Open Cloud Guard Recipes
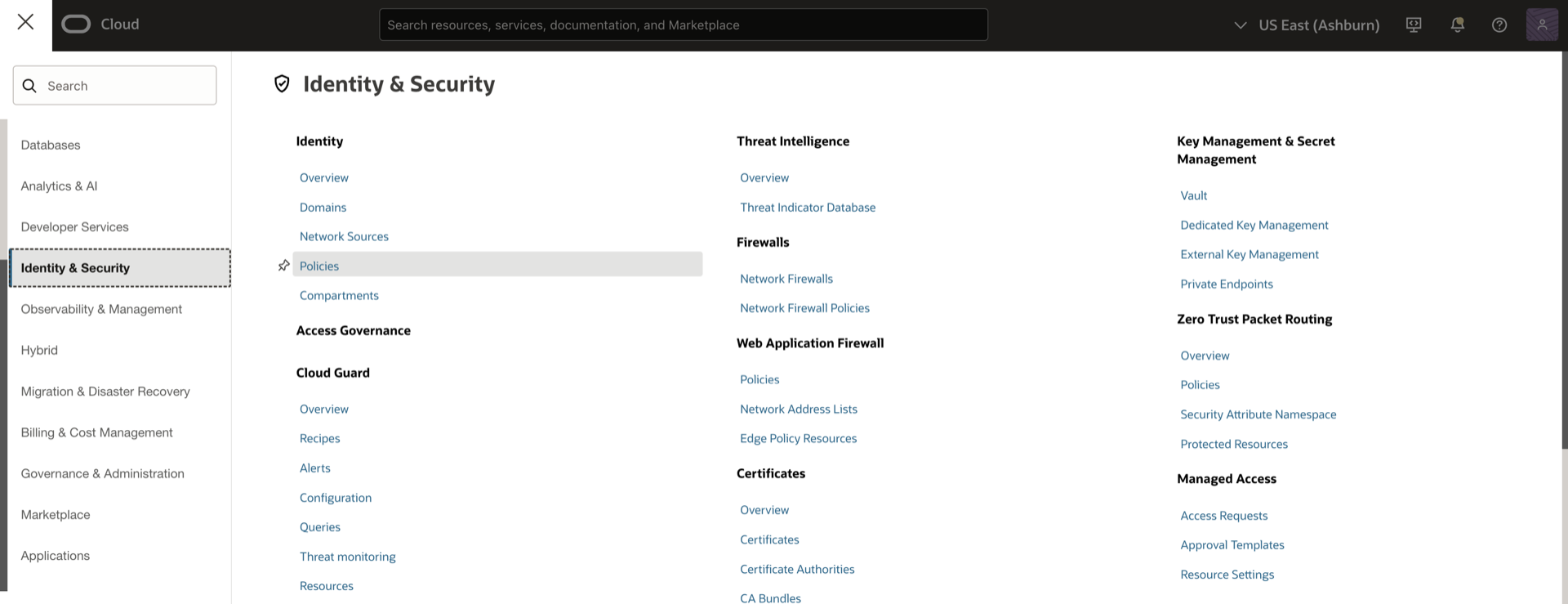This screenshot has width=1568, height=604. point(319,438)
